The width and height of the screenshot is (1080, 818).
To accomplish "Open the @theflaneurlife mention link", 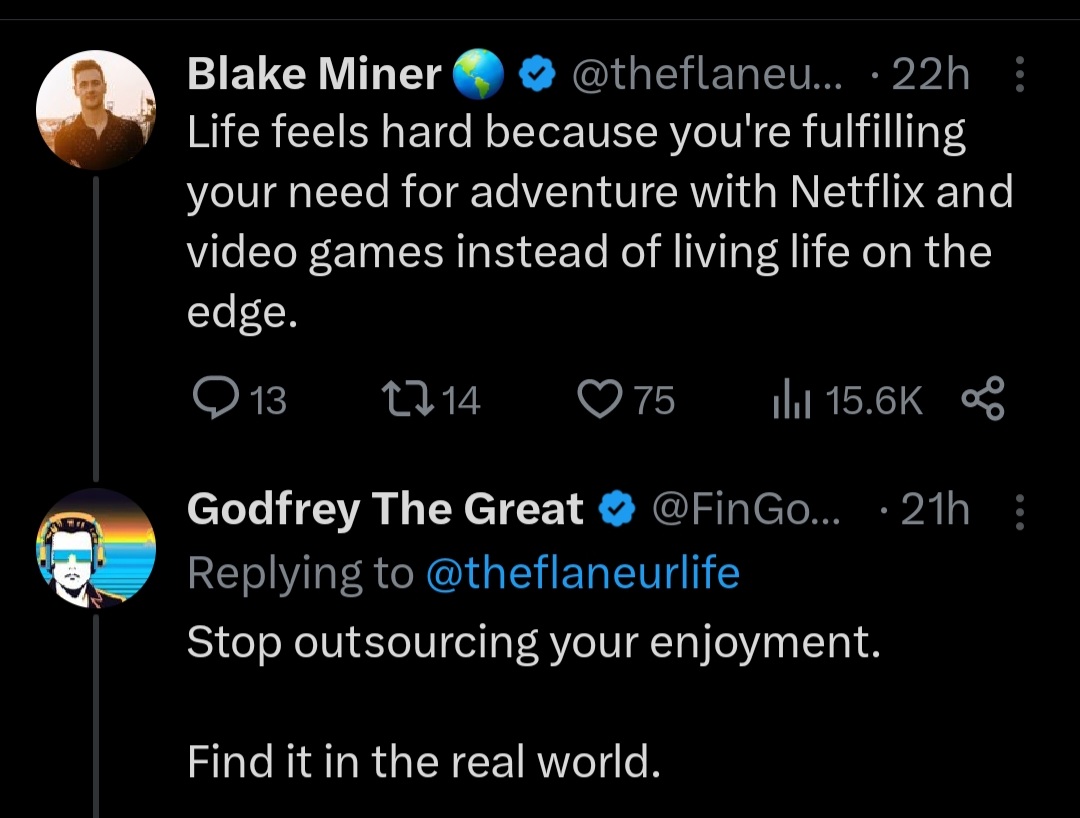I will [583, 574].
